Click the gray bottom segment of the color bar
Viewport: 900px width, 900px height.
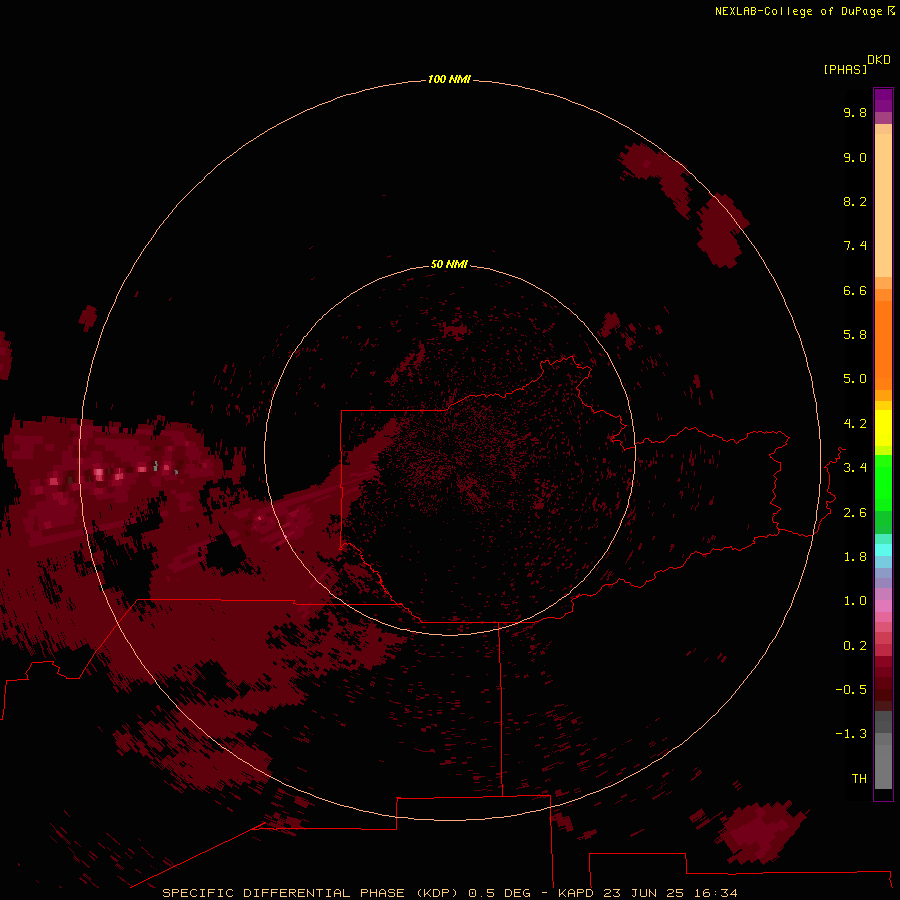pos(883,761)
